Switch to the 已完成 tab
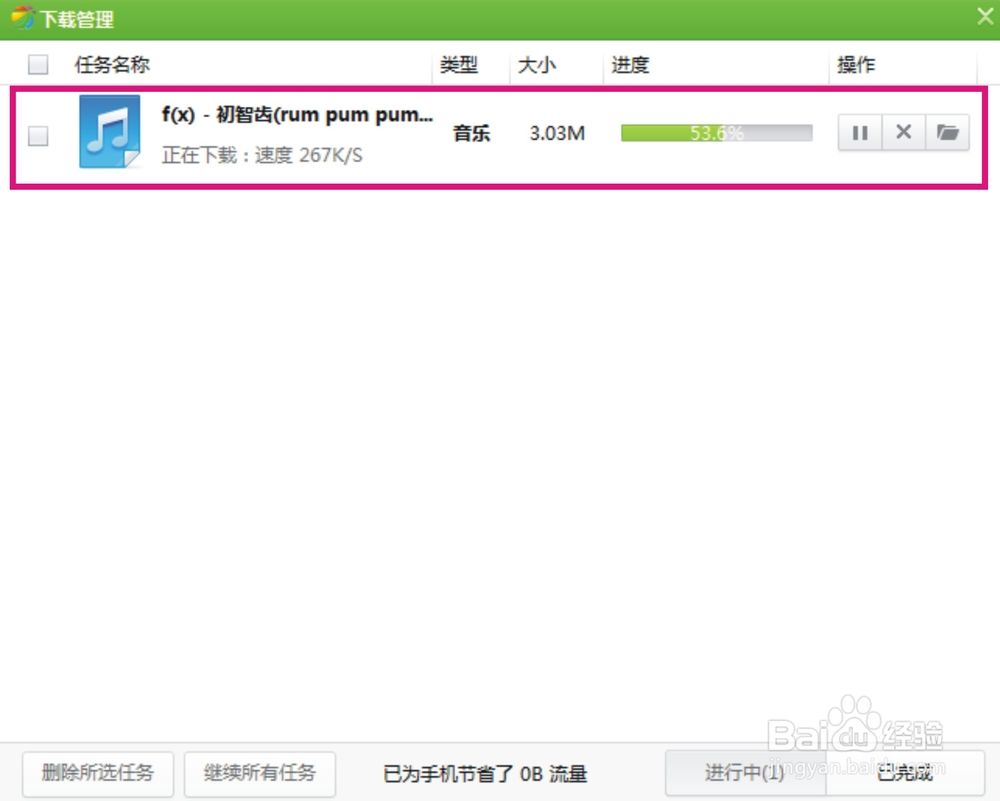 click(905, 773)
